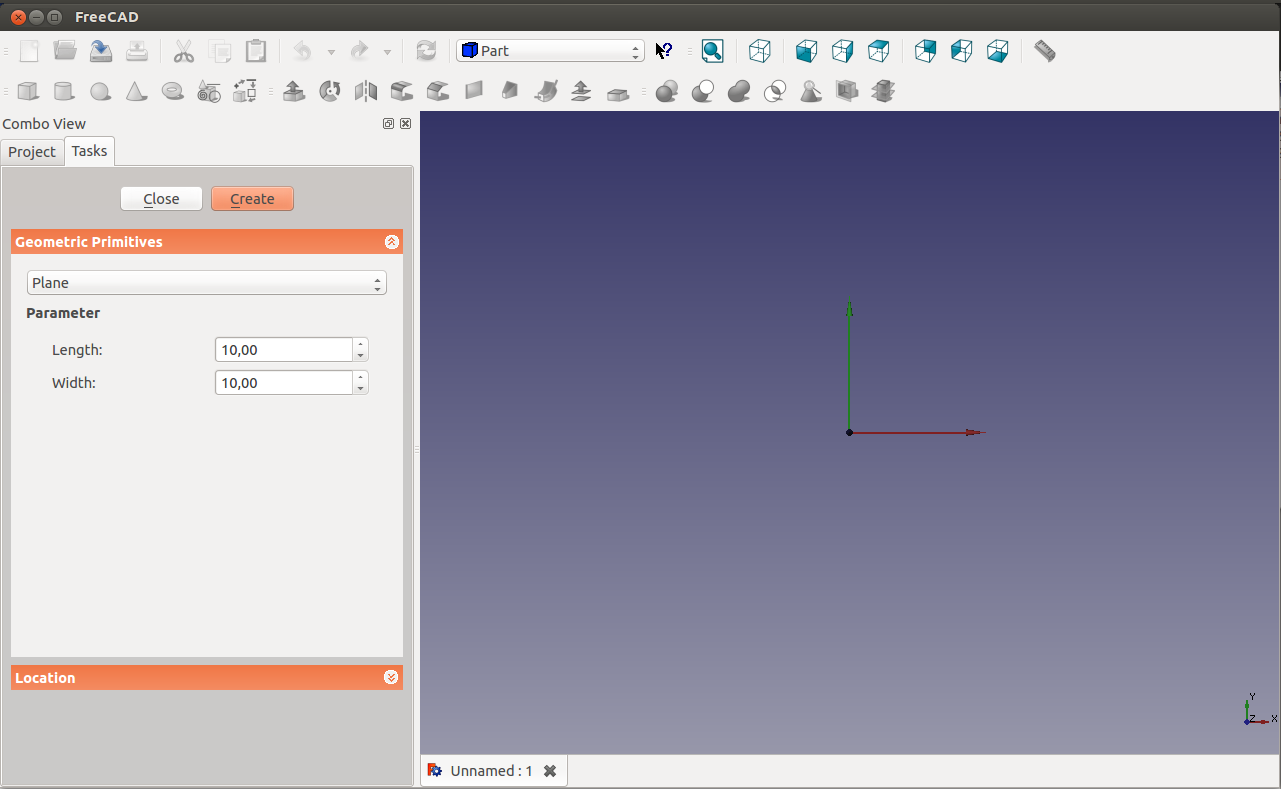Select the Unnamed : 1 document tab
The height and width of the screenshot is (789, 1281).
pos(490,771)
